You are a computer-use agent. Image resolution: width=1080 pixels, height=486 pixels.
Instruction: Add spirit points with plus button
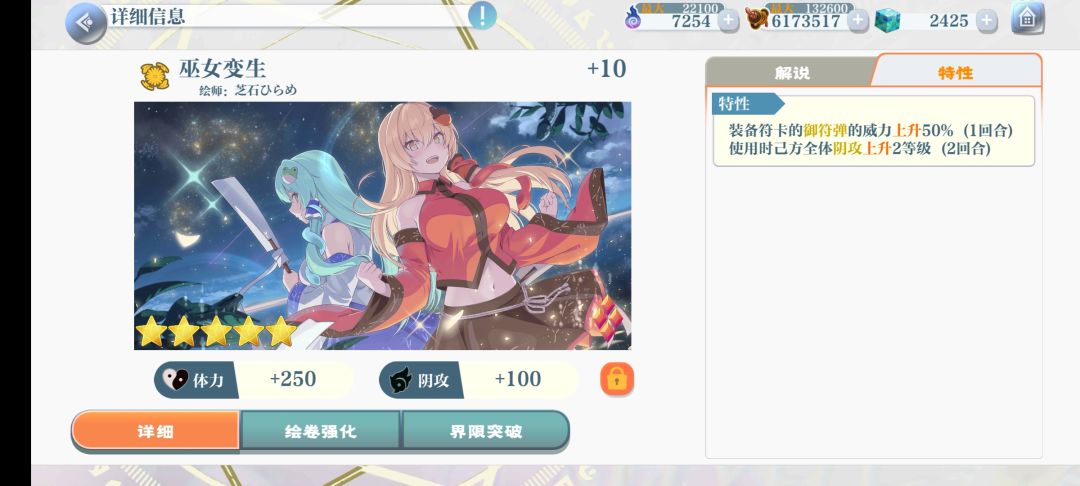click(x=728, y=21)
